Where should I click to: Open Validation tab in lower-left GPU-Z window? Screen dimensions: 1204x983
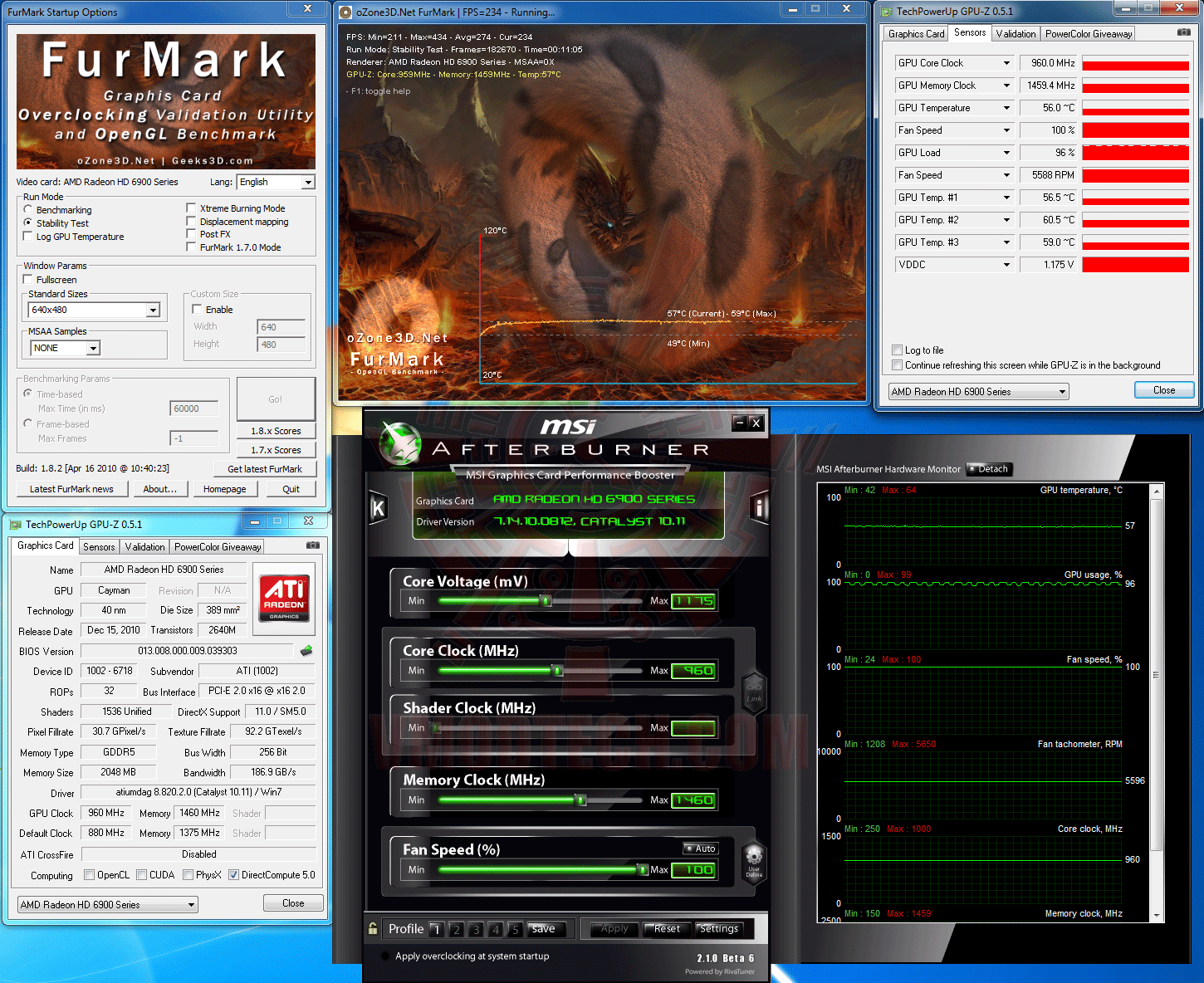(x=144, y=547)
